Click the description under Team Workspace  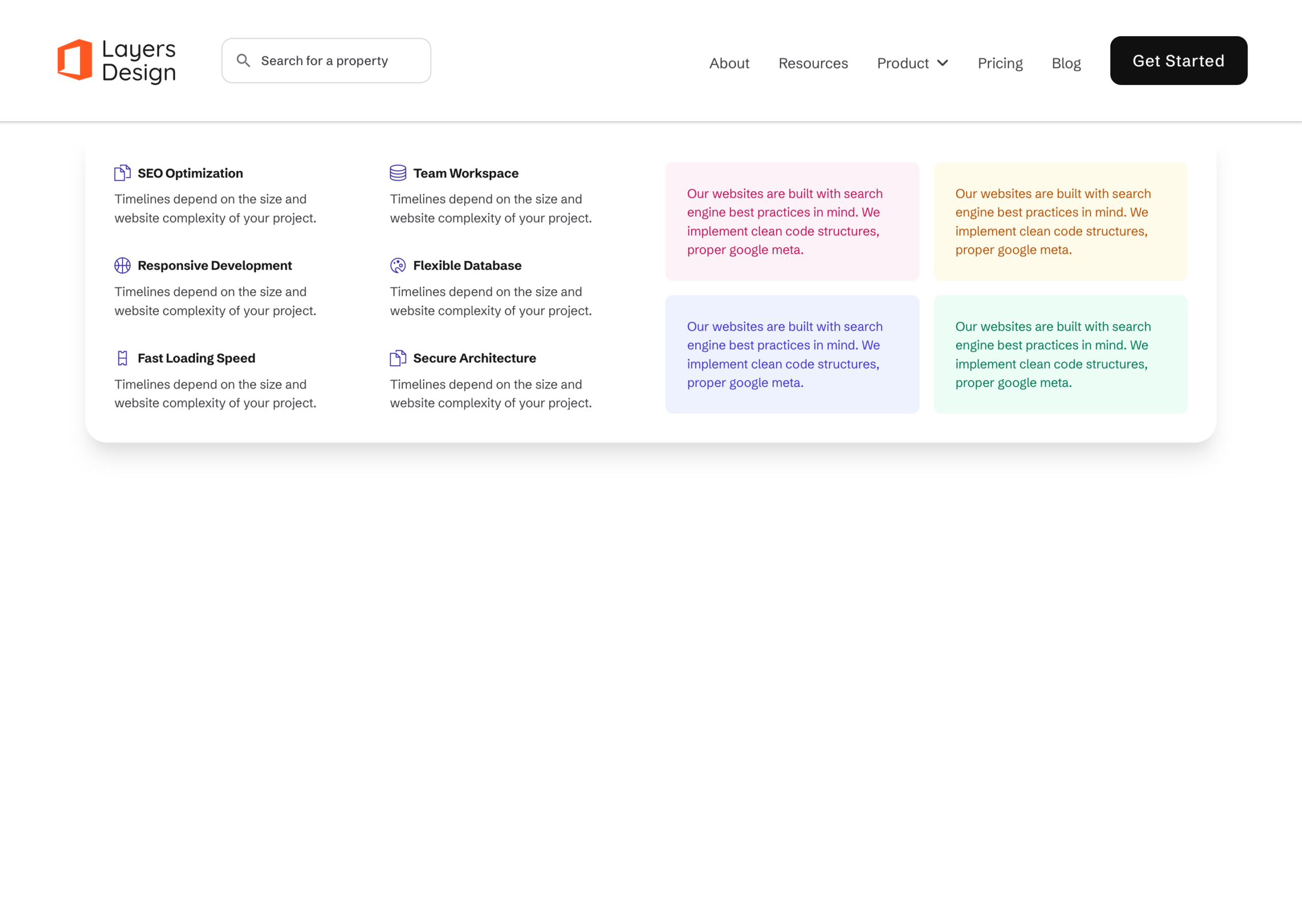click(490, 208)
